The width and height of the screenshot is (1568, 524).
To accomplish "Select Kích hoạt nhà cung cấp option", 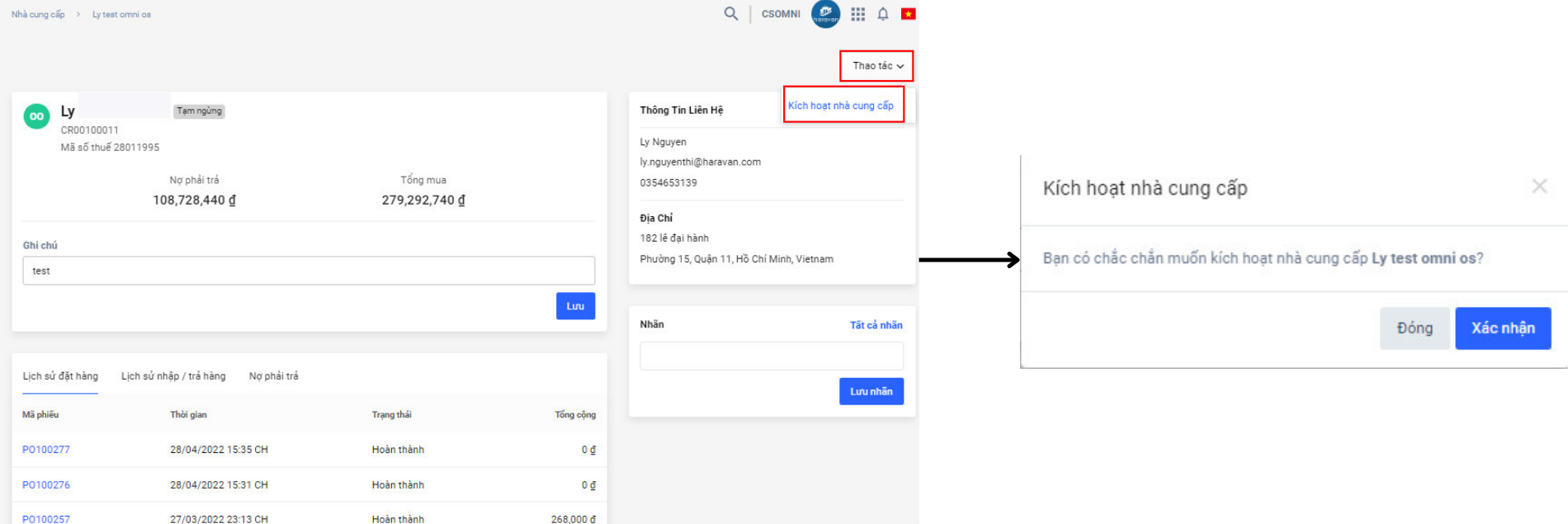I will click(x=840, y=106).
